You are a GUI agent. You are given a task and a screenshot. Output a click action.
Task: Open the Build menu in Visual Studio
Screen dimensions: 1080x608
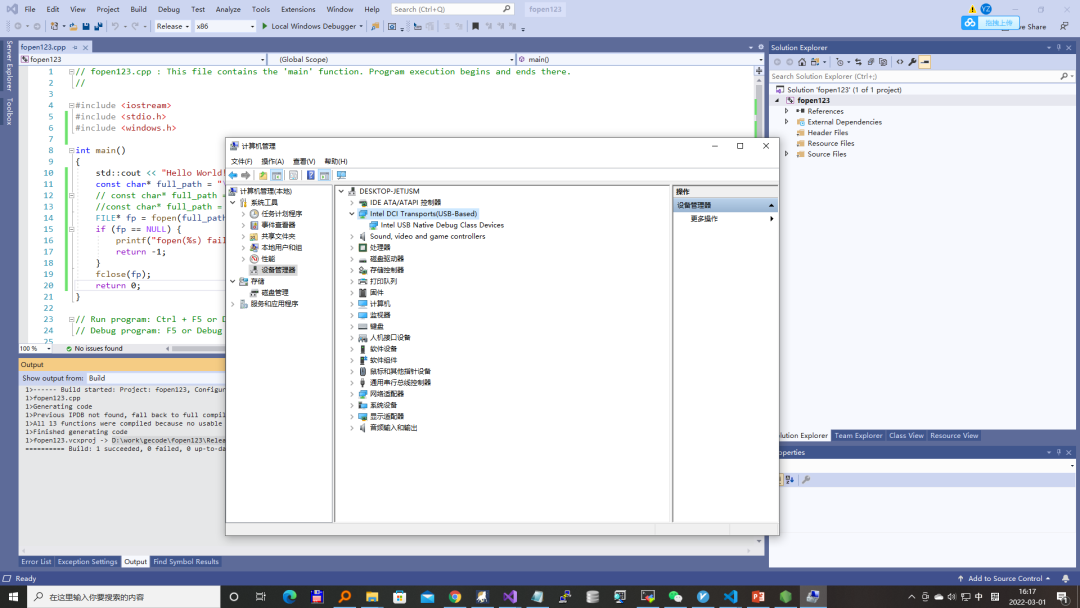[x=138, y=9]
